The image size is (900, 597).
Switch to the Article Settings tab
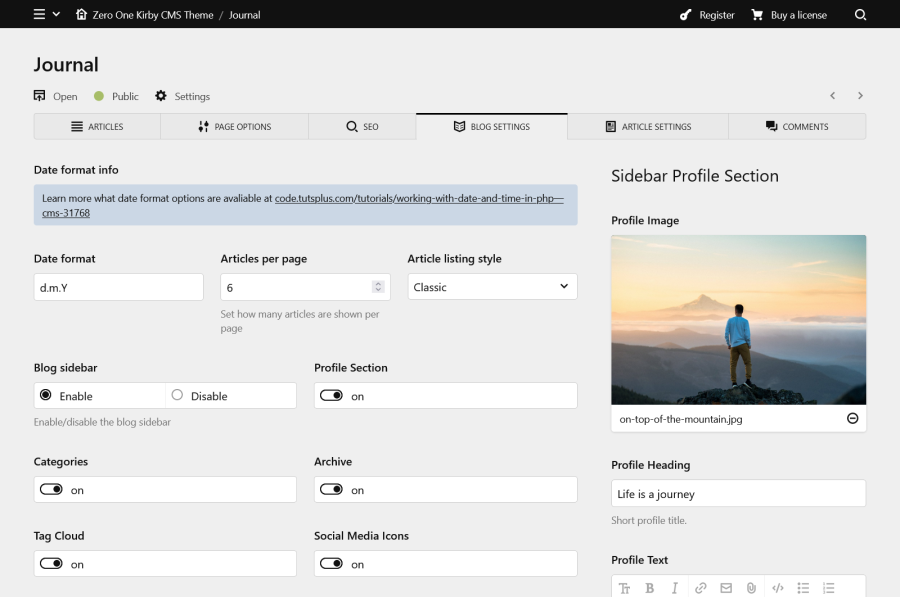[x=647, y=127]
